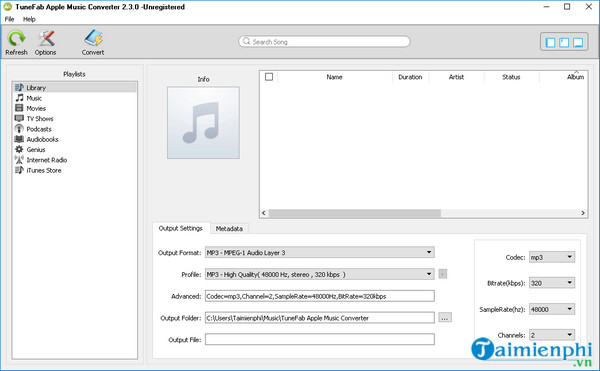Open the Channels dropdown

552,335
